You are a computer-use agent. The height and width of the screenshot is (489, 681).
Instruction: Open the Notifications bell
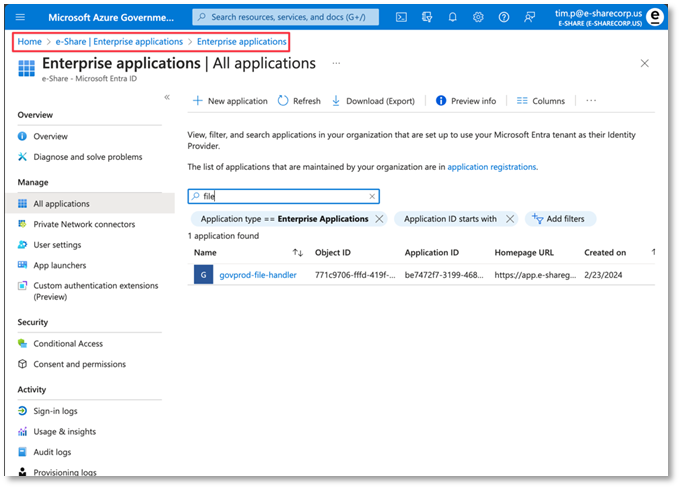[x=453, y=17]
